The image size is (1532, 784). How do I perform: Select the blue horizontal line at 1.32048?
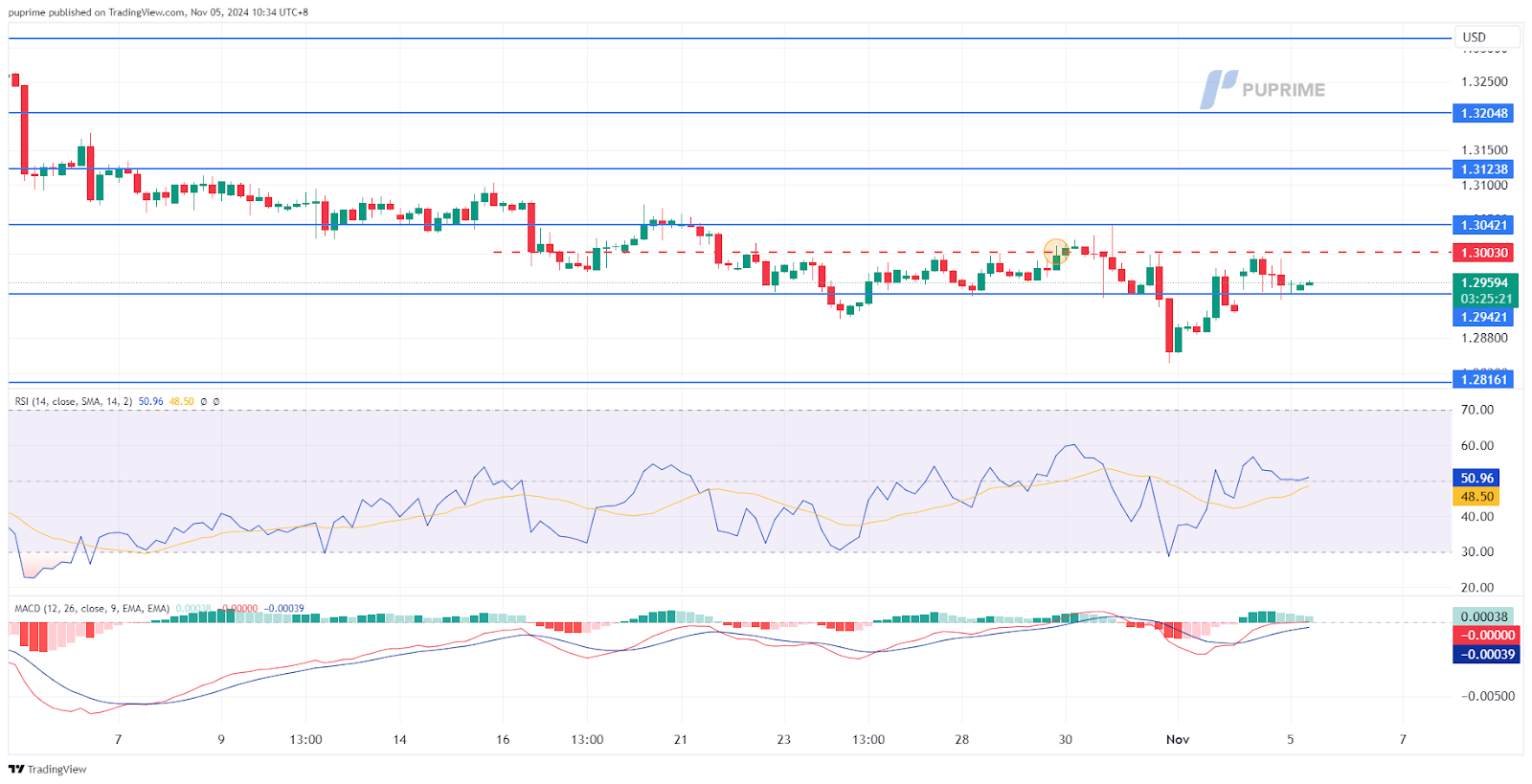point(728,113)
